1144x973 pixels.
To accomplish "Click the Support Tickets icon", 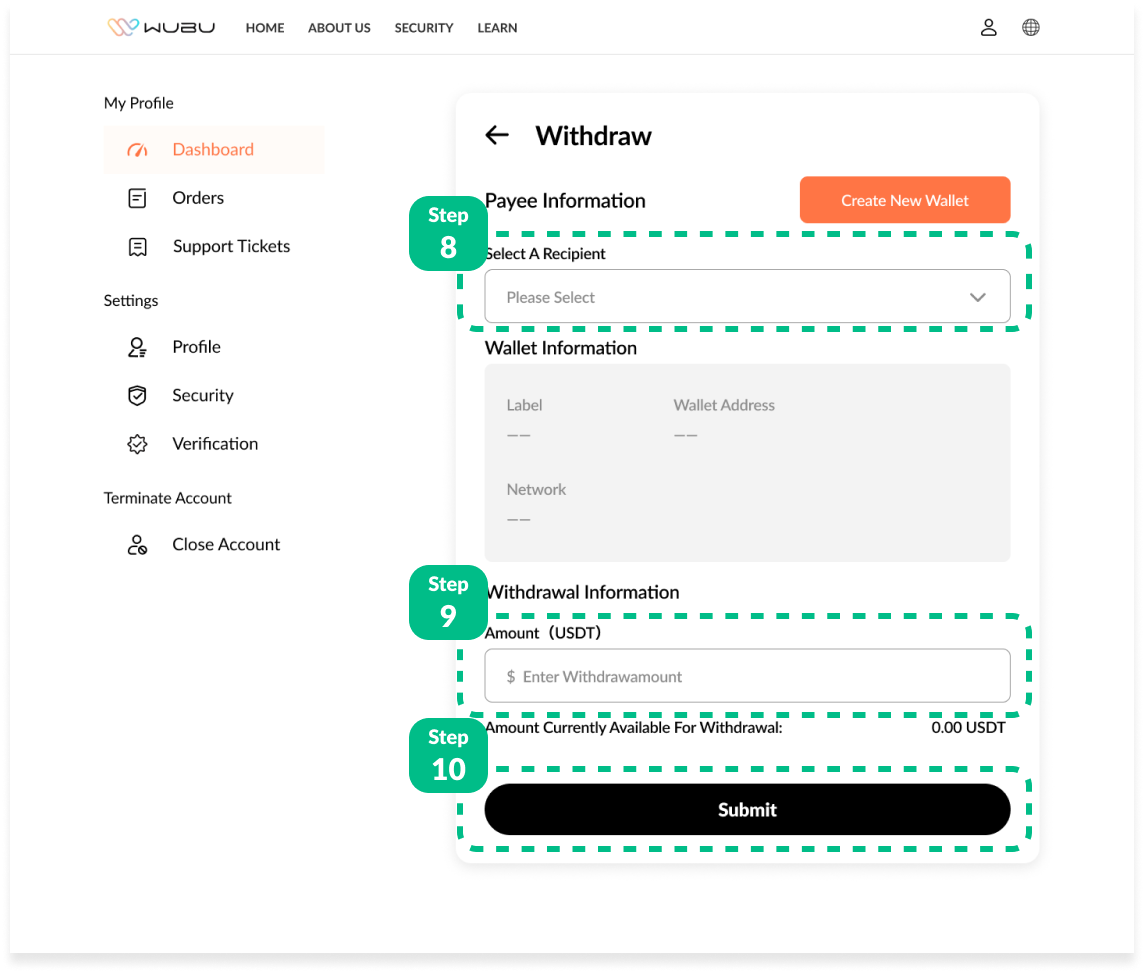I will [138, 247].
